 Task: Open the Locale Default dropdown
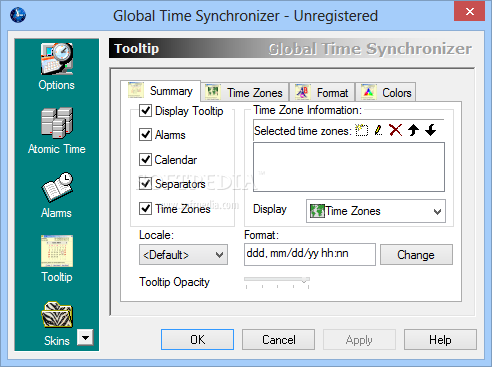(x=183, y=255)
